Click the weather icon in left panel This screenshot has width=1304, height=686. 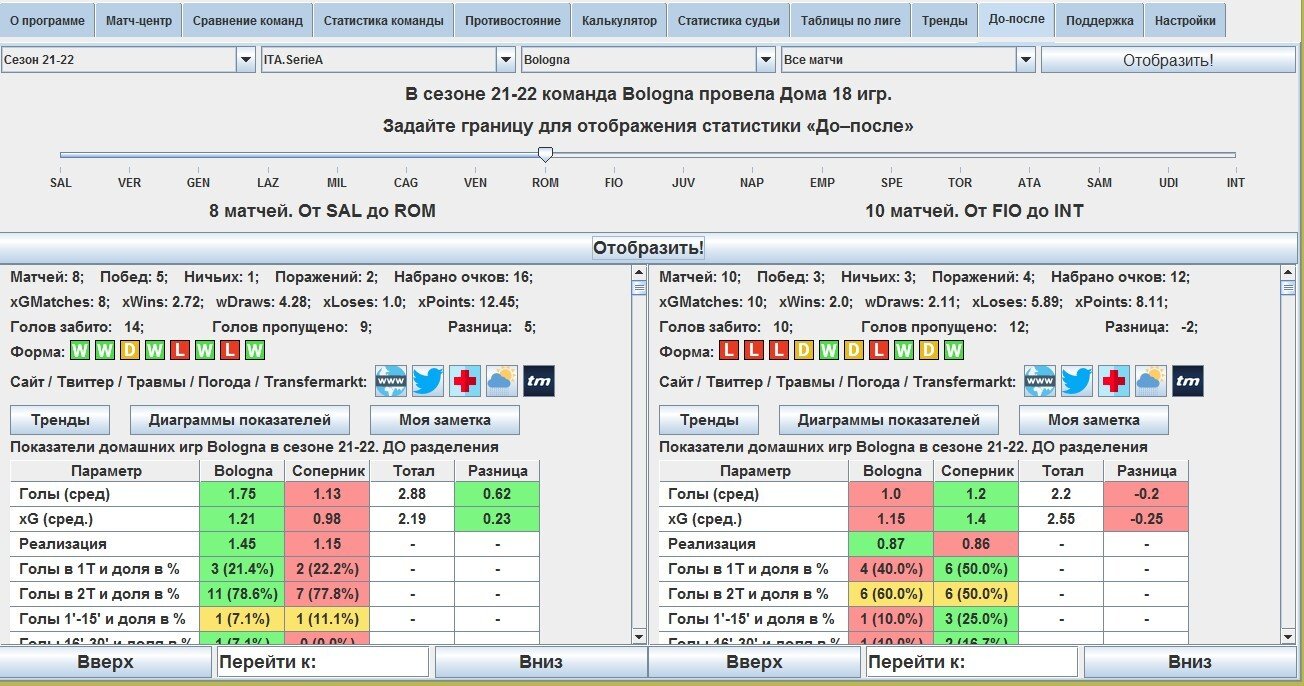pos(501,381)
